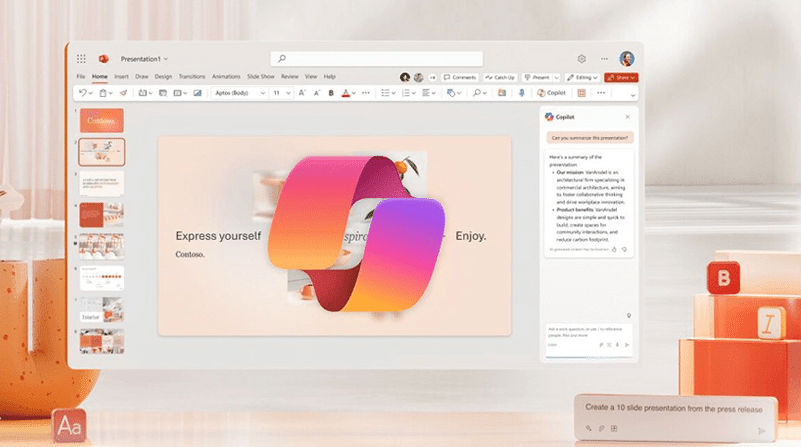Image resolution: width=801 pixels, height=447 pixels.
Task: Open the Shapes icon in ribbon
Action: pyautogui.click(x=451, y=93)
